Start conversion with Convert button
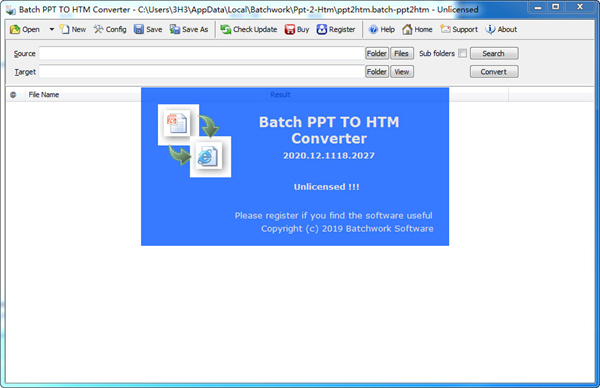This screenshot has width=600, height=388. click(x=494, y=72)
